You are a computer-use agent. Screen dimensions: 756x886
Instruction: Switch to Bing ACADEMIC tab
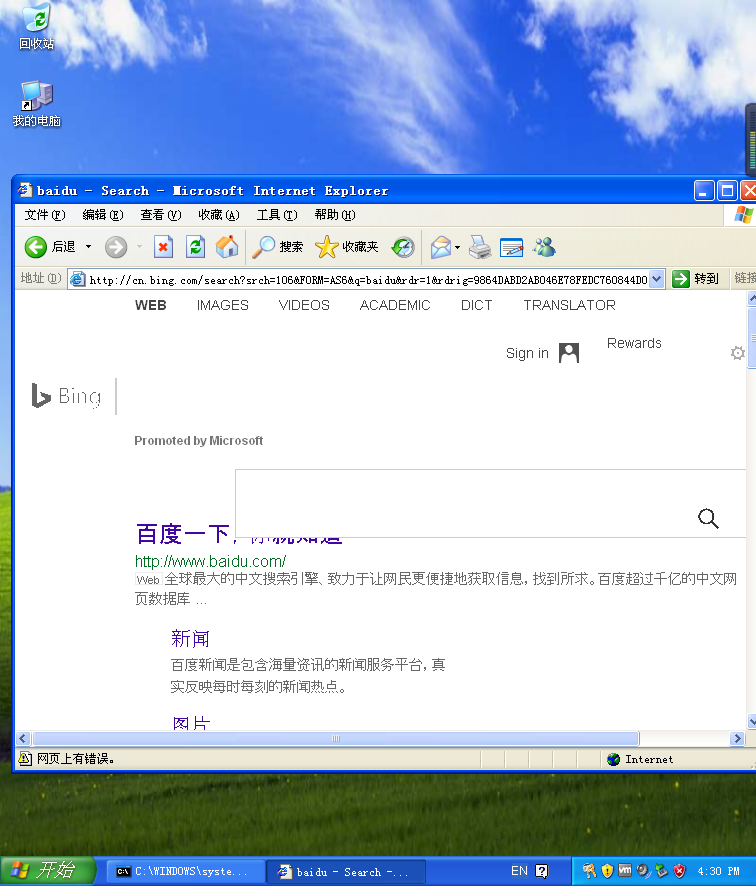tap(395, 305)
